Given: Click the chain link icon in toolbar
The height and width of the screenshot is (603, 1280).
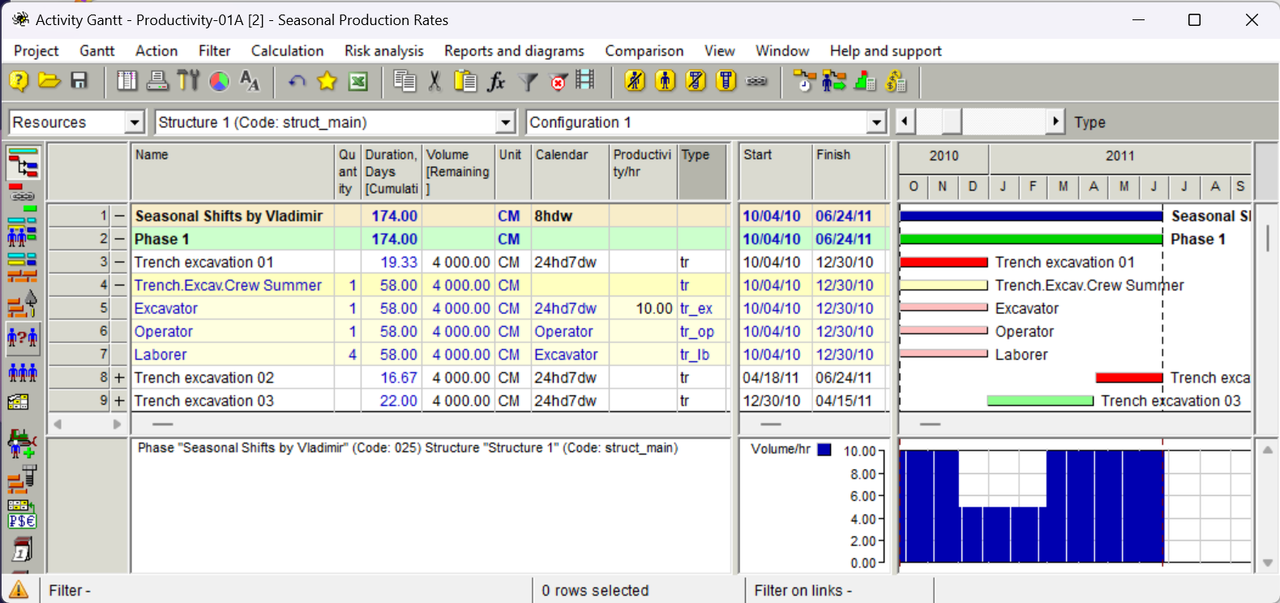Looking at the screenshot, I should coord(757,82).
